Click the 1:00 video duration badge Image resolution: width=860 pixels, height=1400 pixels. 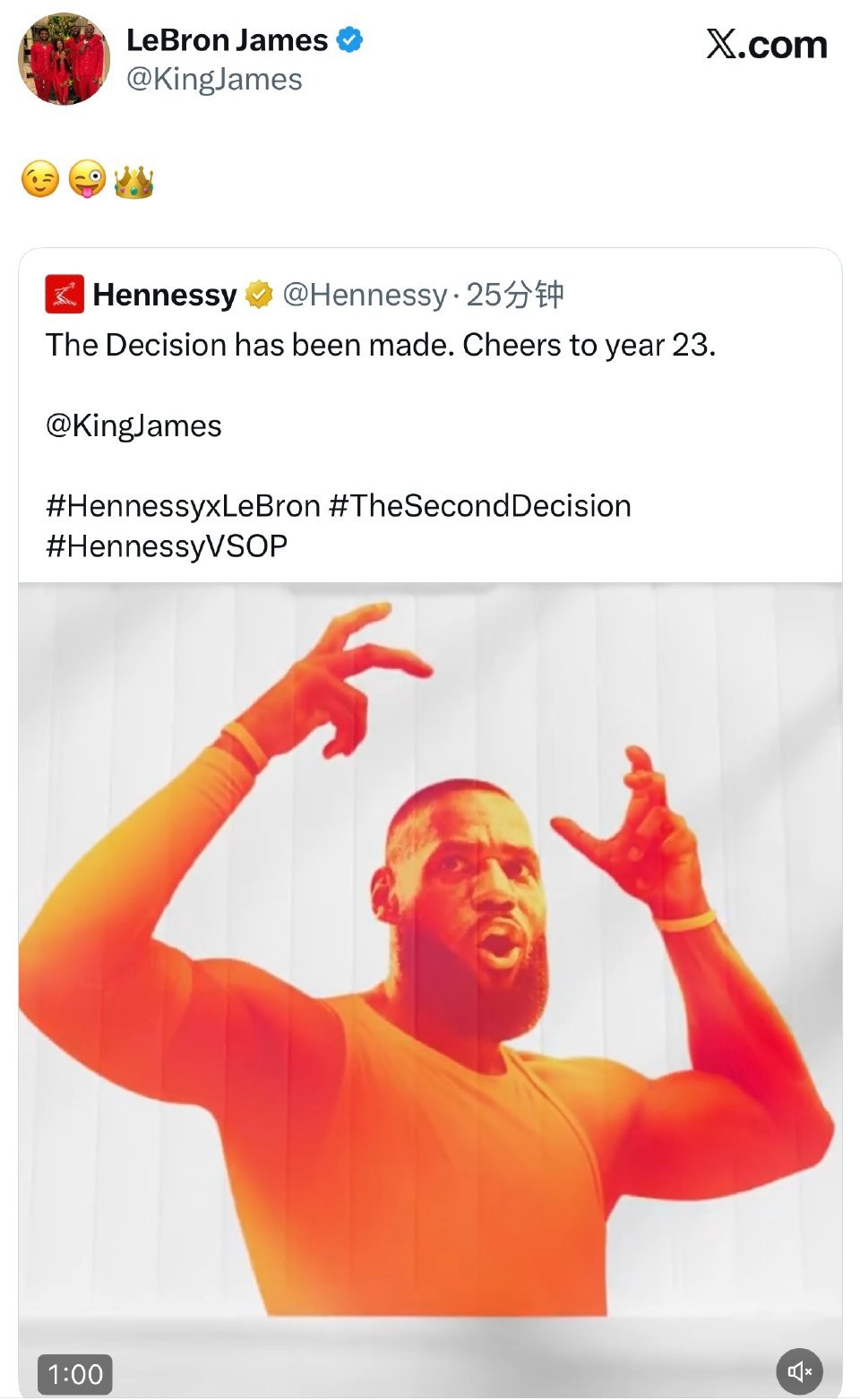coord(75,1374)
